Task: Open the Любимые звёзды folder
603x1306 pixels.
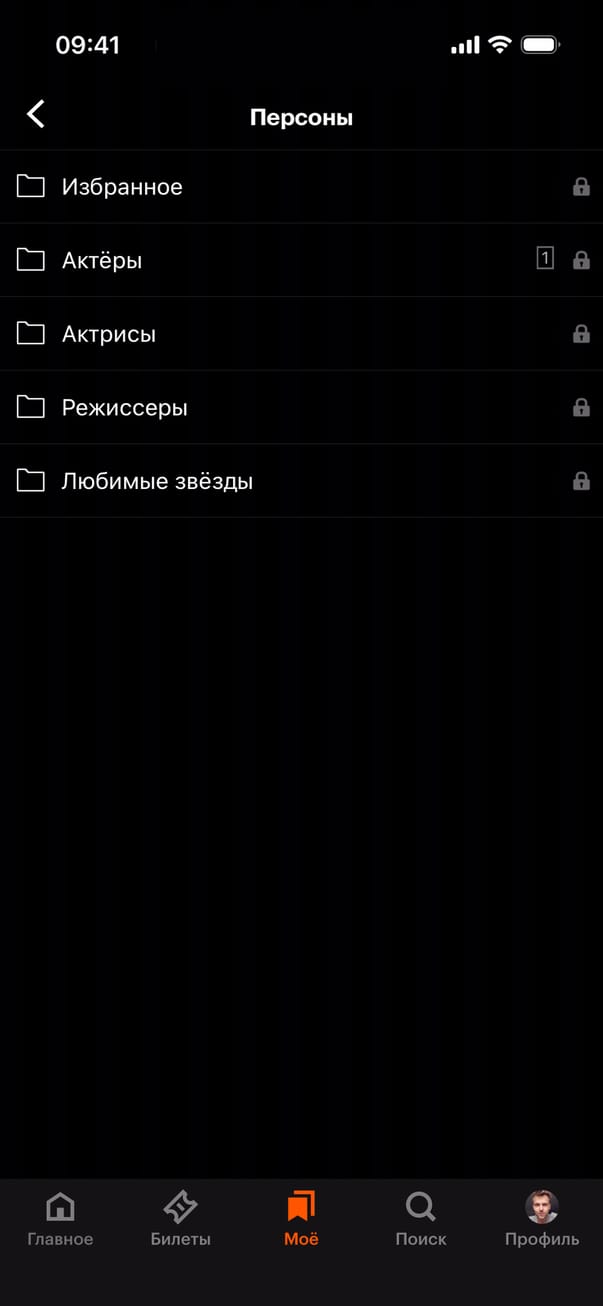Action: (301, 481)
